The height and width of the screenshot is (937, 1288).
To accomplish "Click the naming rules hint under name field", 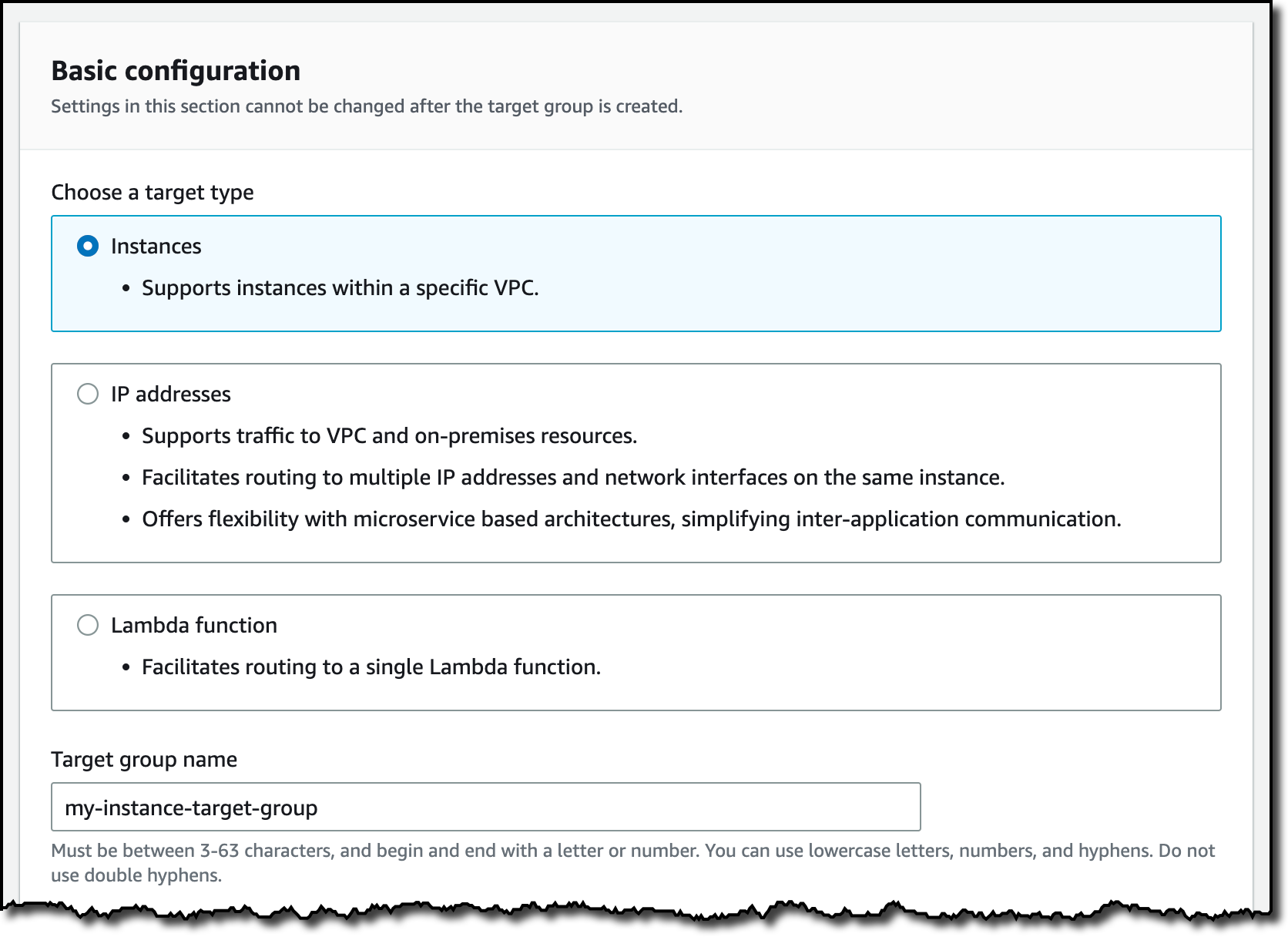I will coord(632,863).
